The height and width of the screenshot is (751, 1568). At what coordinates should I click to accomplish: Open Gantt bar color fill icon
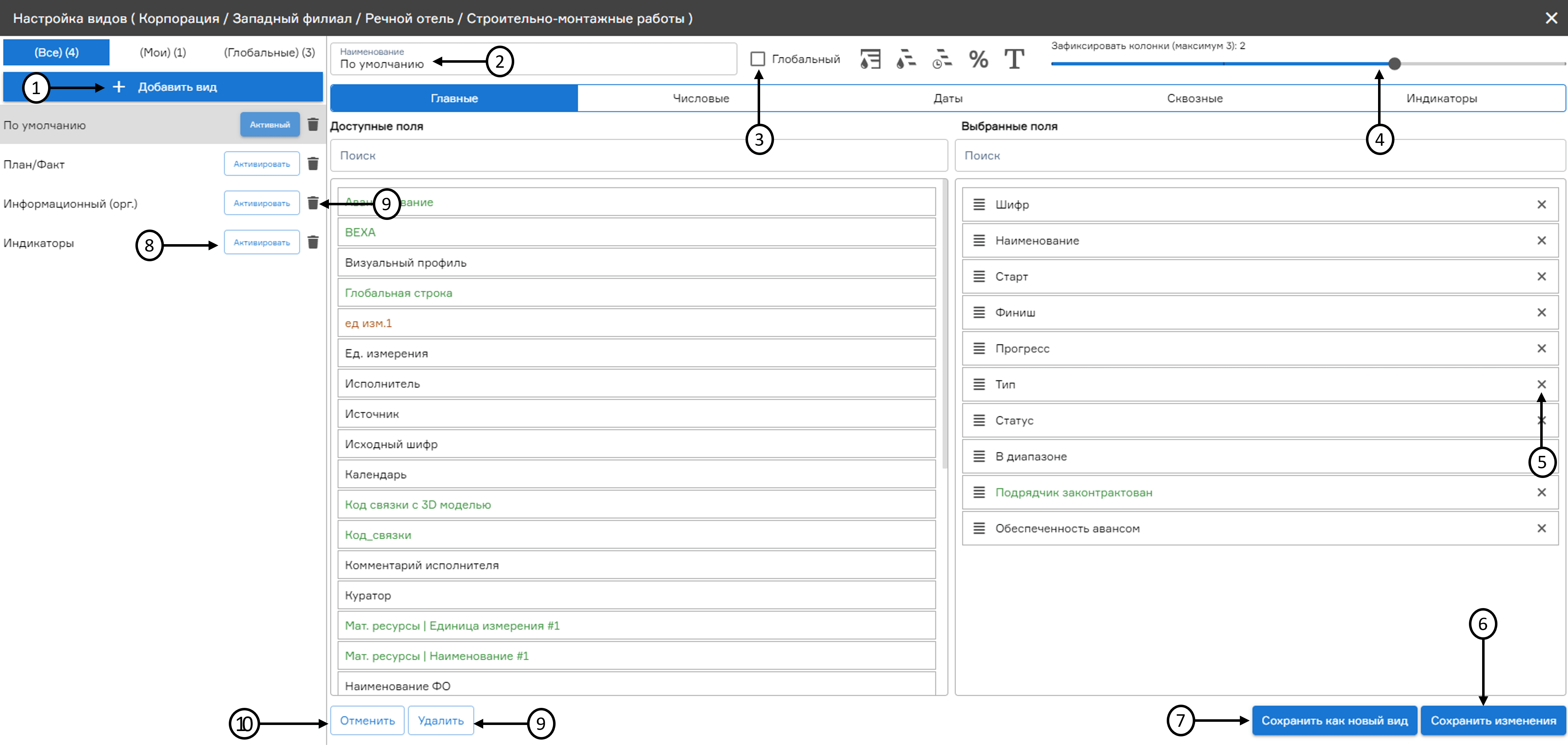(906, 59)
